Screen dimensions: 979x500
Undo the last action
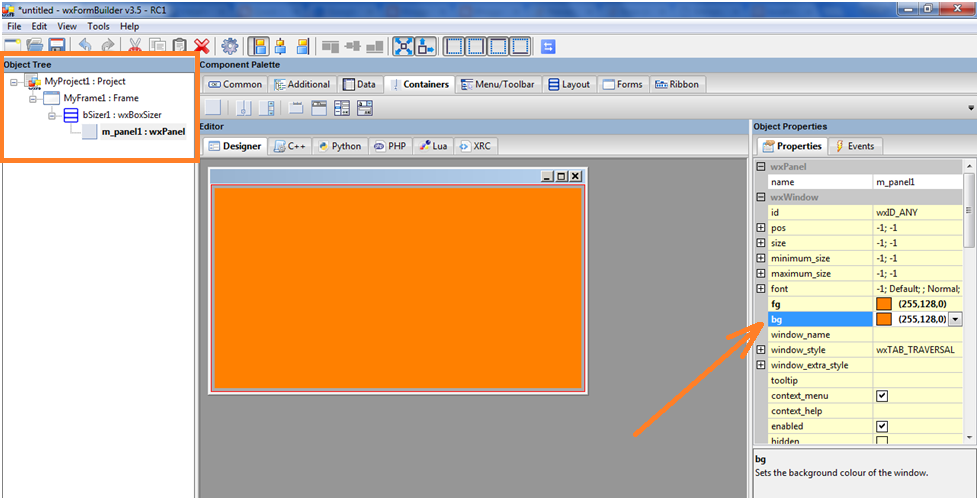(86, 46)
